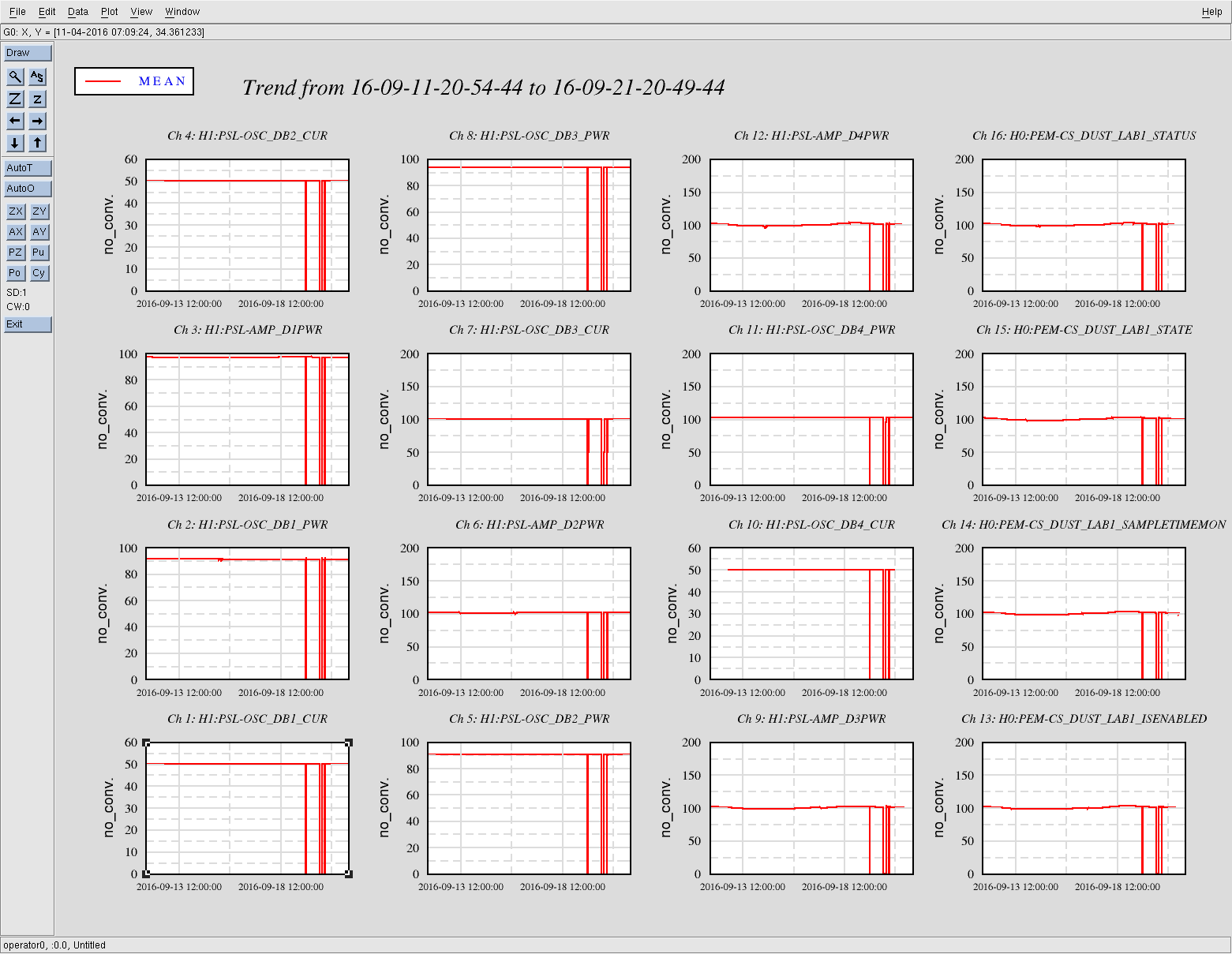
Task: Click the Draw button
Action: [28, 53]
